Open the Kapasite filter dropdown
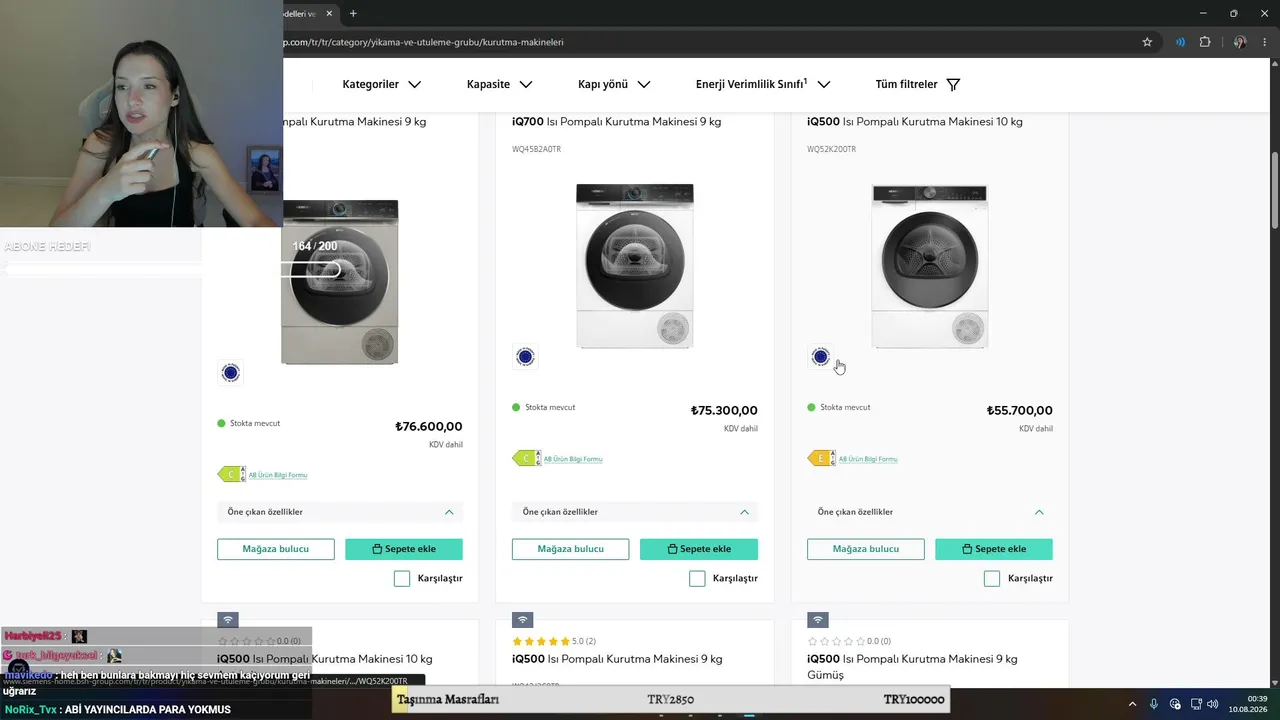The image size is (1280, 720). click(499, 84)
